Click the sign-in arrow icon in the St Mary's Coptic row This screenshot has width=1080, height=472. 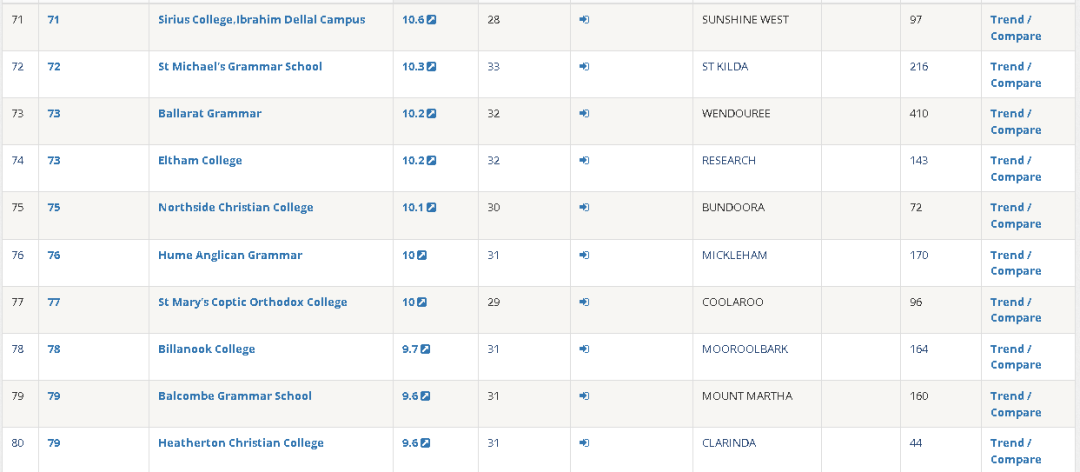pos(584,302)
